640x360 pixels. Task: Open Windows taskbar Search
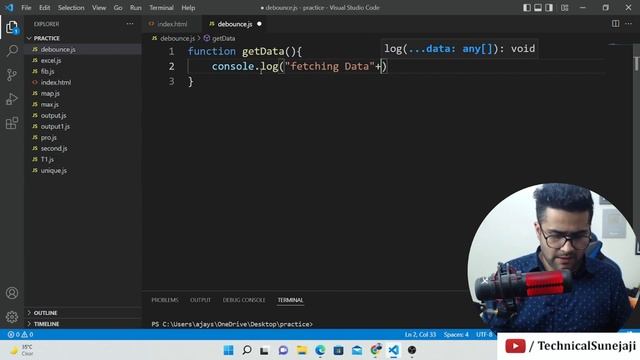(x=247, y=350)
